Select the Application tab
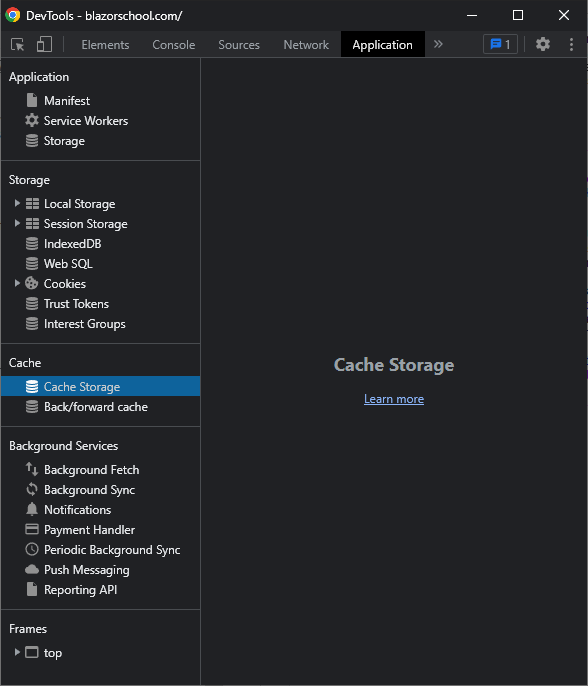Image resolution: width=588 pixels, height=686 pixels. (x=382, y=45)
